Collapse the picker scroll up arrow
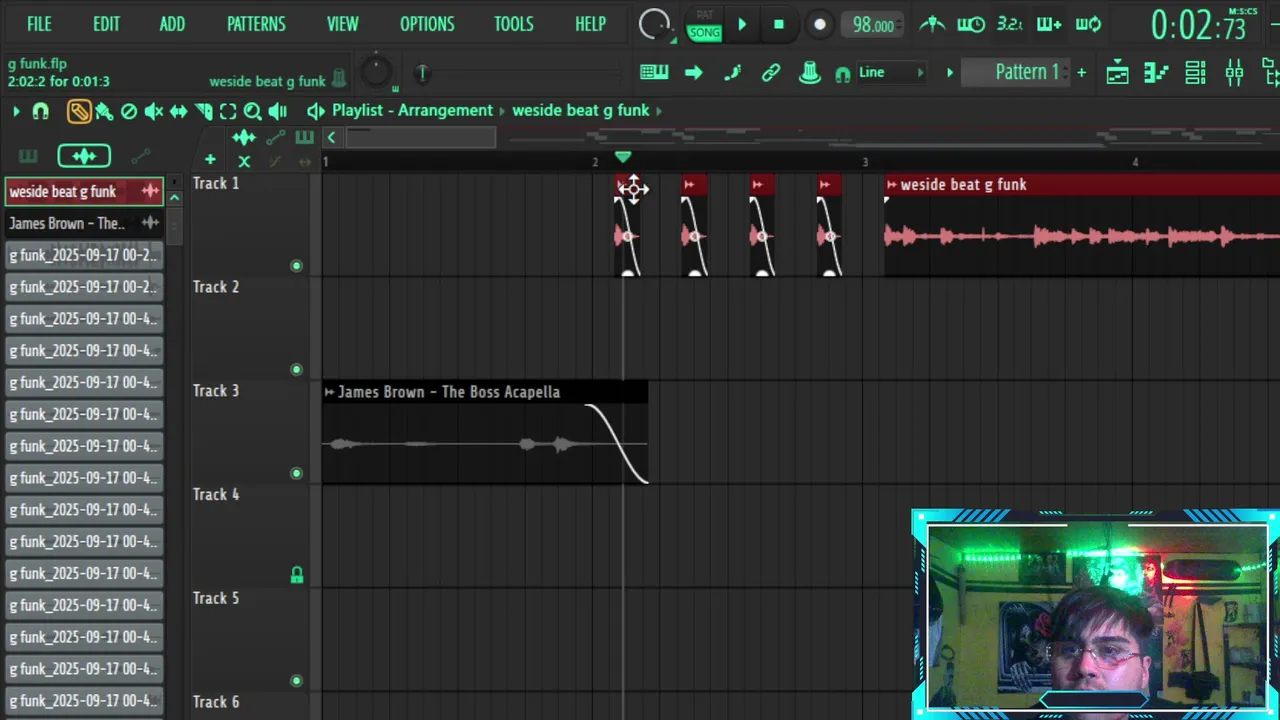 coord(174,198)
